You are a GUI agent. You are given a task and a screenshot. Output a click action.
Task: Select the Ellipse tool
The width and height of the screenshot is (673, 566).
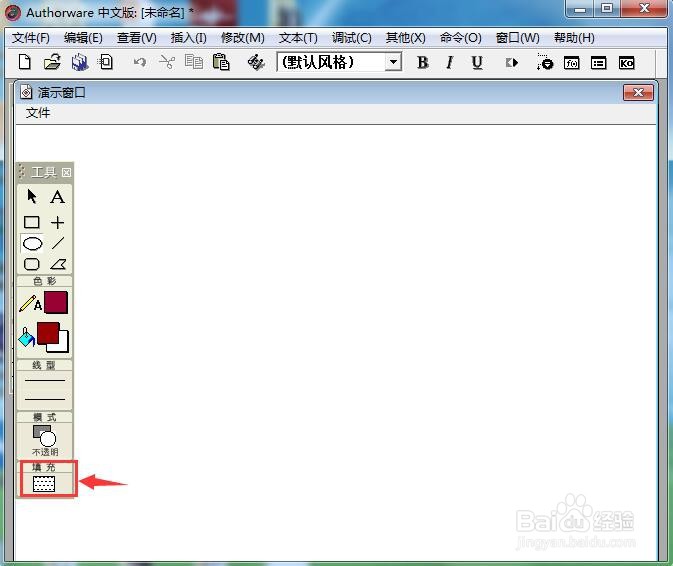coord(32,243)
